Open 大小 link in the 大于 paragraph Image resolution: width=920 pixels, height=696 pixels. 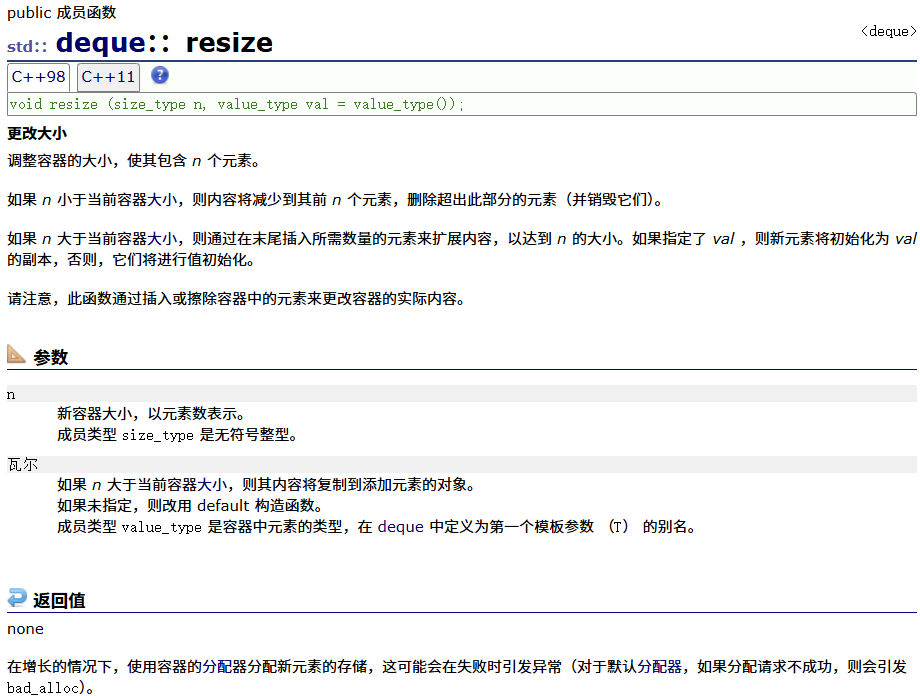[x=162, y=239]
